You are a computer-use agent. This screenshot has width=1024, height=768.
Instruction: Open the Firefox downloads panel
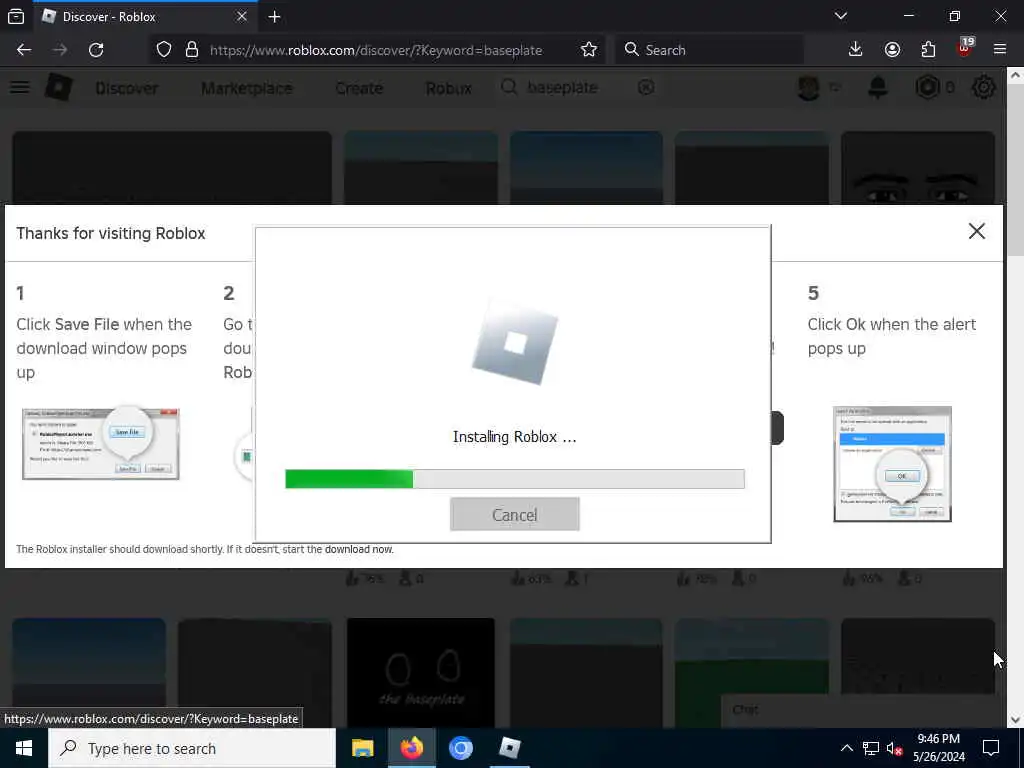(x=855, y=50)
